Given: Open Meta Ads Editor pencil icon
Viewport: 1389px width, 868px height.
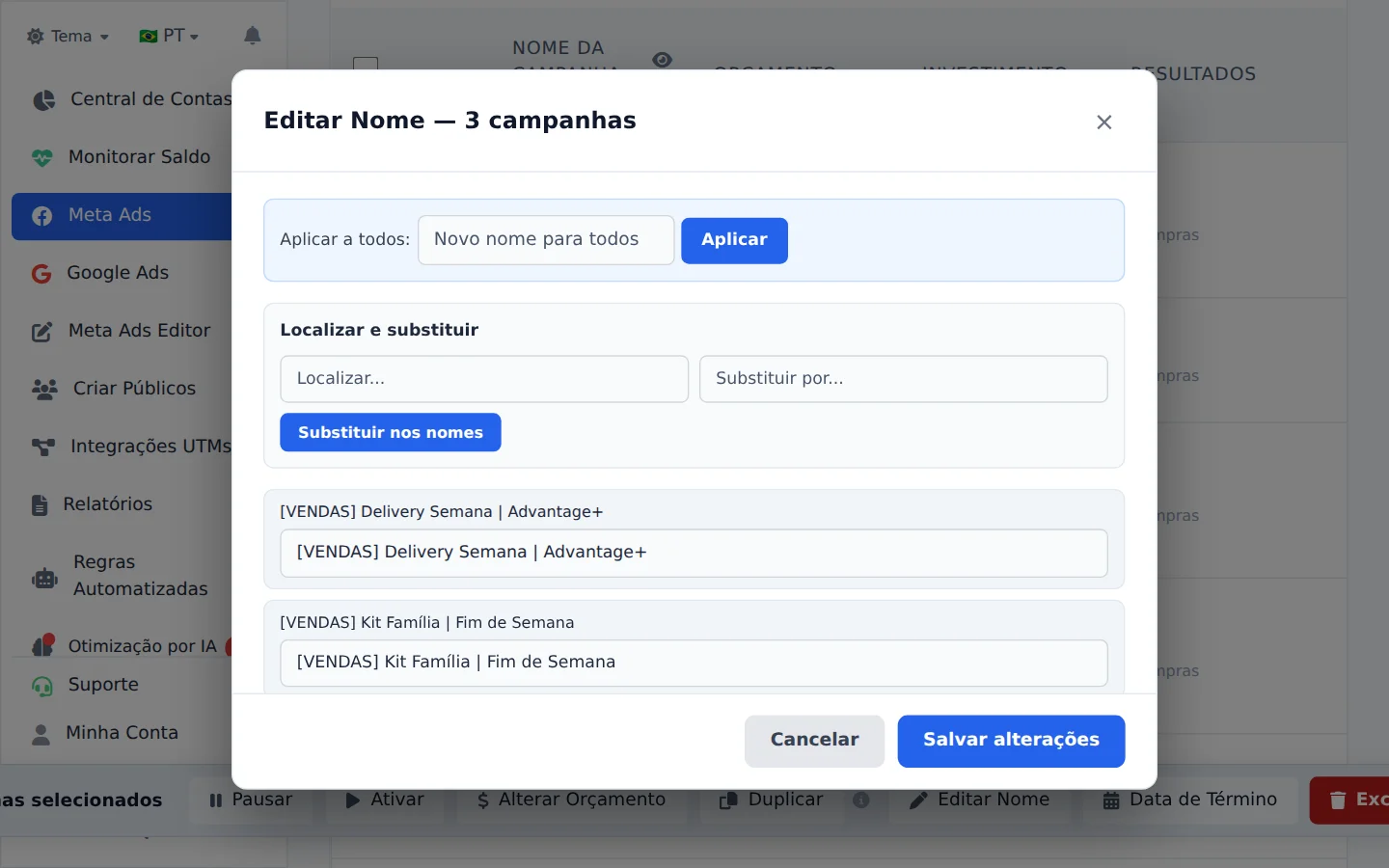Looking at the screenshot, I should [x=42, y=332].
